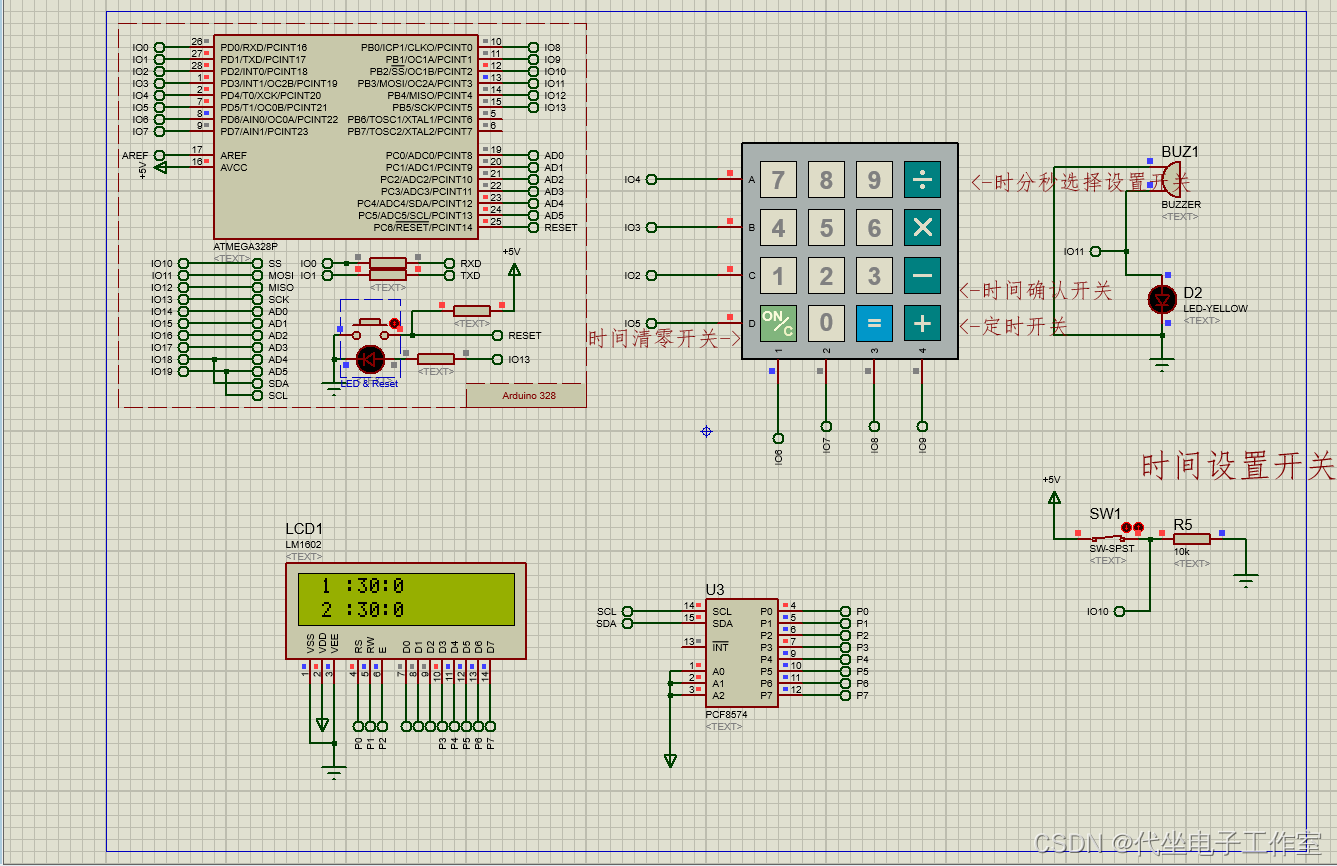
Task: Select the ATMEGA328P microcontroller body
Action: [346, 138]
